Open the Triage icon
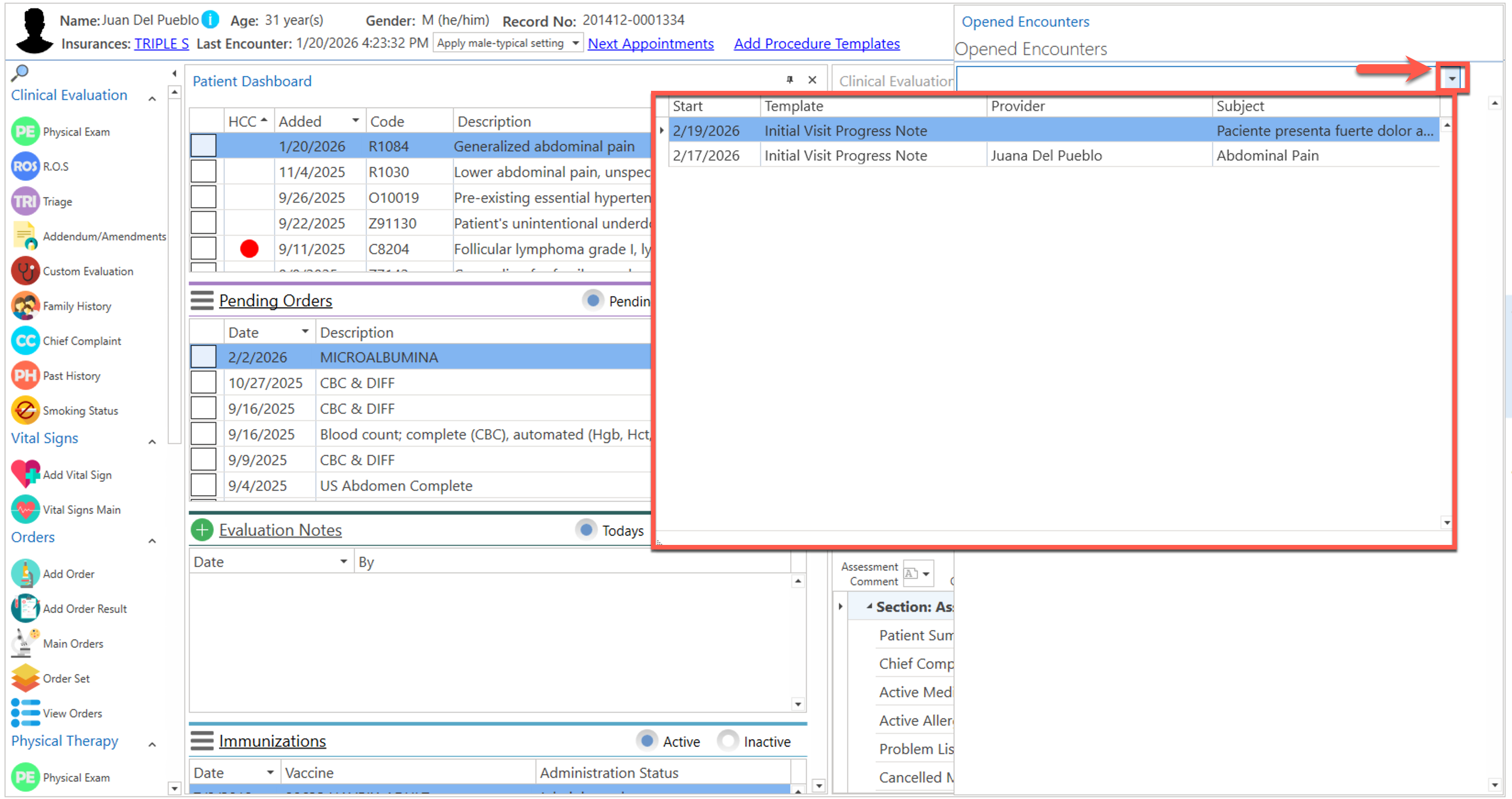This screenshot has height=799, width=1512. [x=25, y=201]
